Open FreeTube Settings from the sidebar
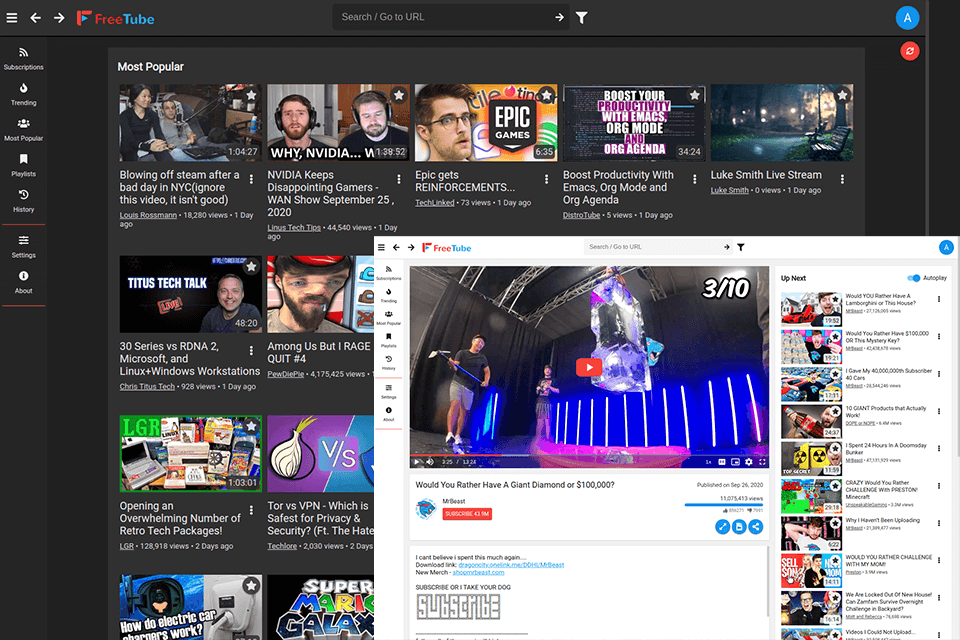Image resolution: width=960 pixels, height=640 pixels. click(23, 246)
